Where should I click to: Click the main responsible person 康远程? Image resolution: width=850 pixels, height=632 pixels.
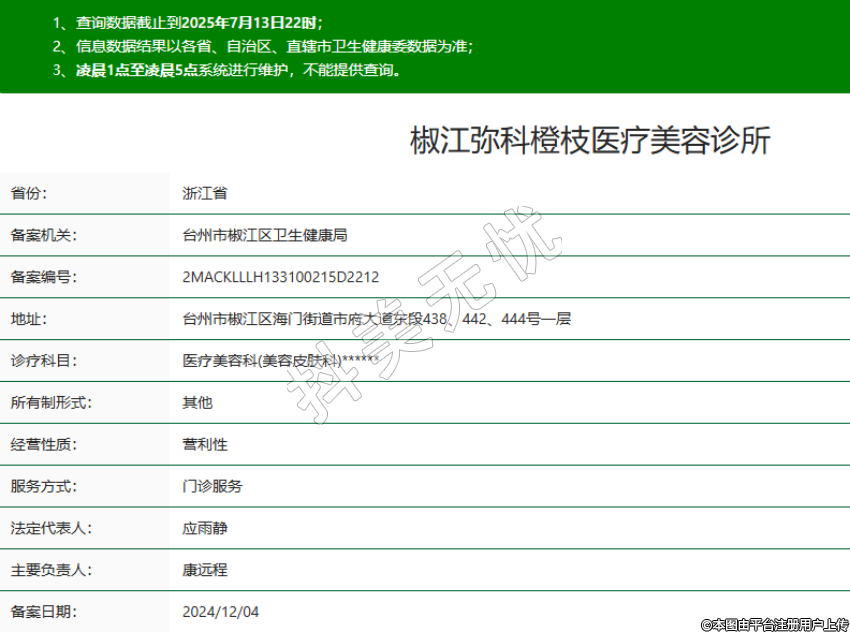point(204,570)
